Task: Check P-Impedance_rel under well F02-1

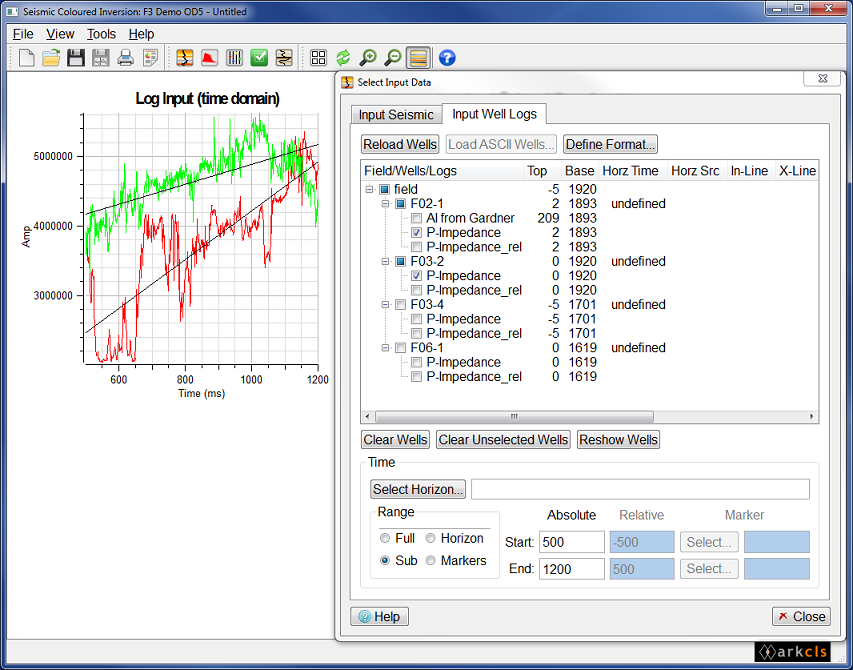Action: (416, 247)
